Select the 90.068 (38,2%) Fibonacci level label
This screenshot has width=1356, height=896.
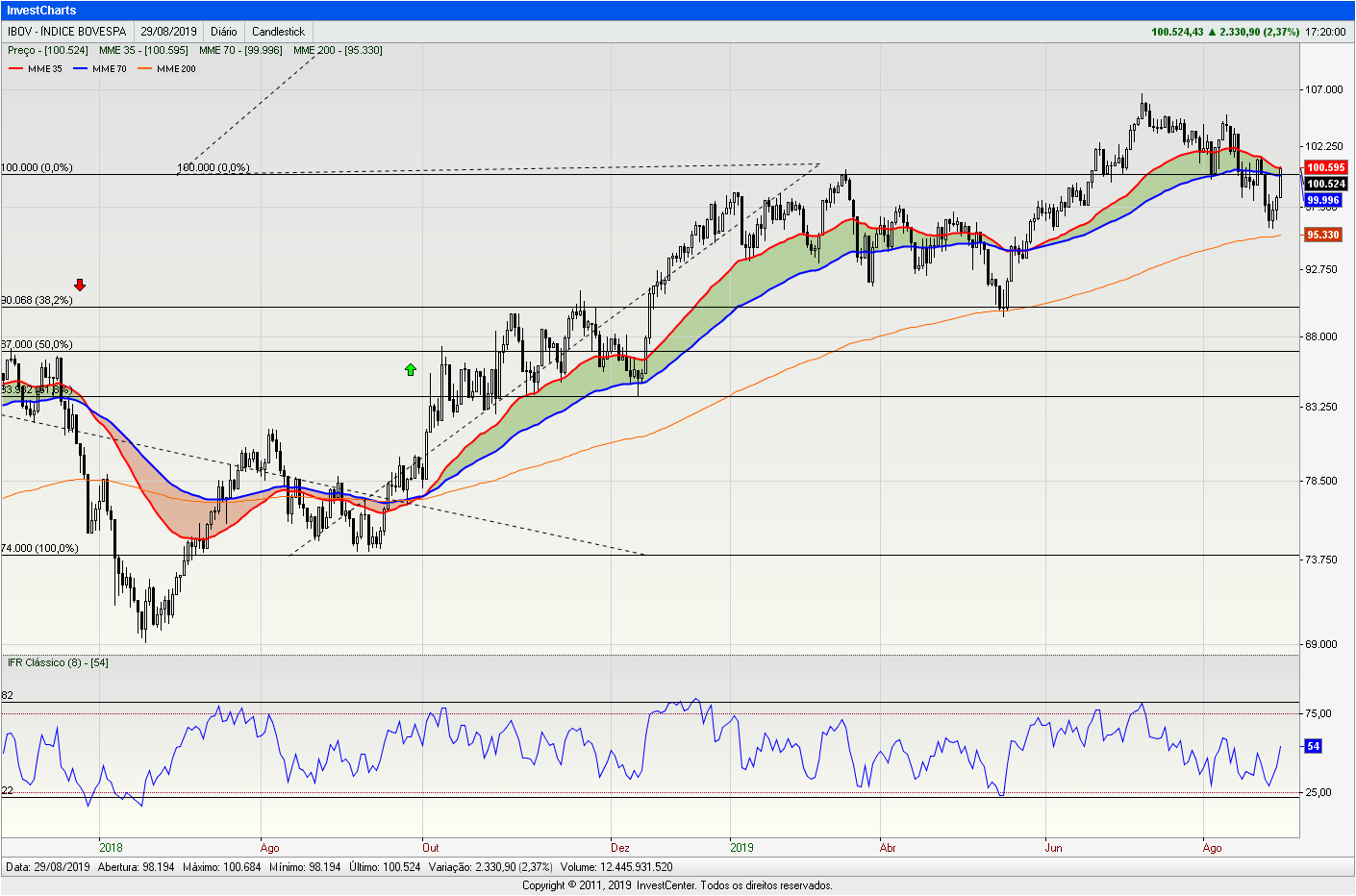[x=37, y=300]
